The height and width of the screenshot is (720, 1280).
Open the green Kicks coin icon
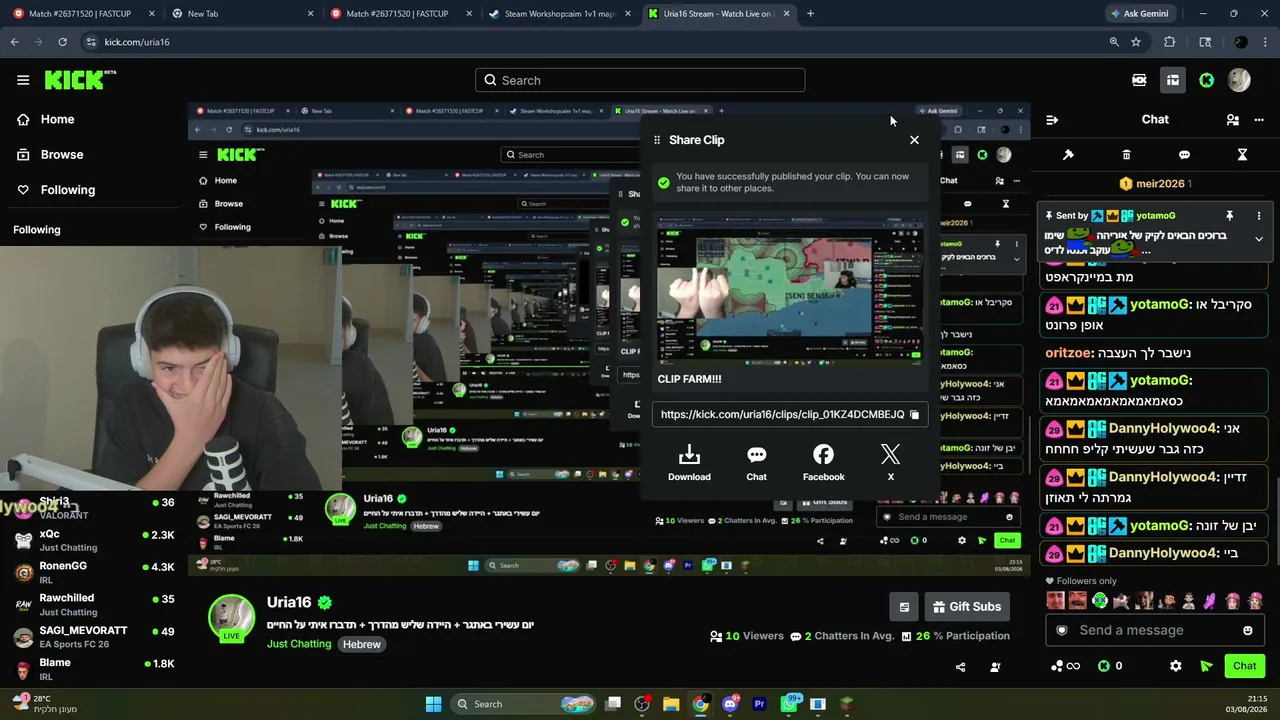point(1207,80)
